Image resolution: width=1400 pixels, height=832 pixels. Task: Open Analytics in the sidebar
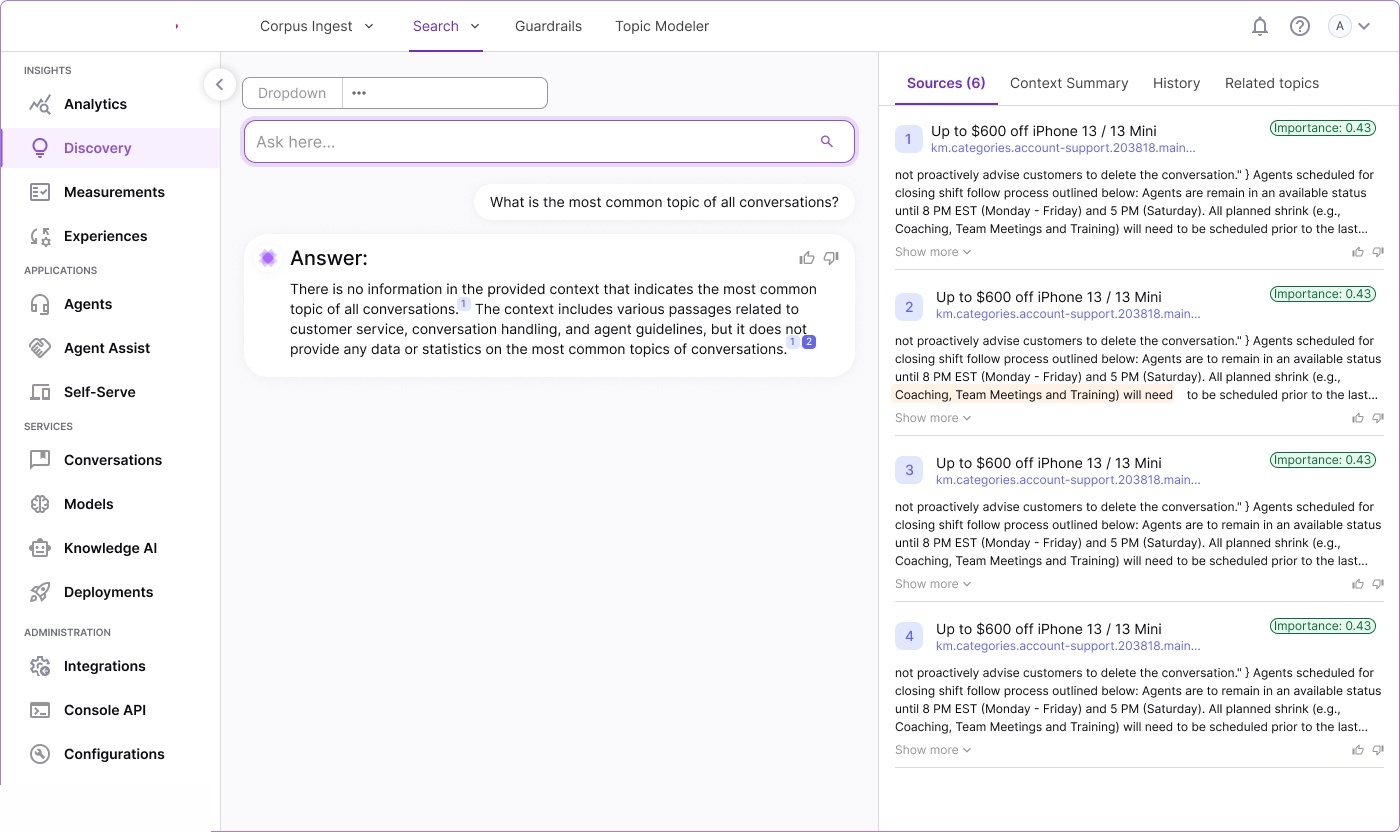[x=95, y=104]
